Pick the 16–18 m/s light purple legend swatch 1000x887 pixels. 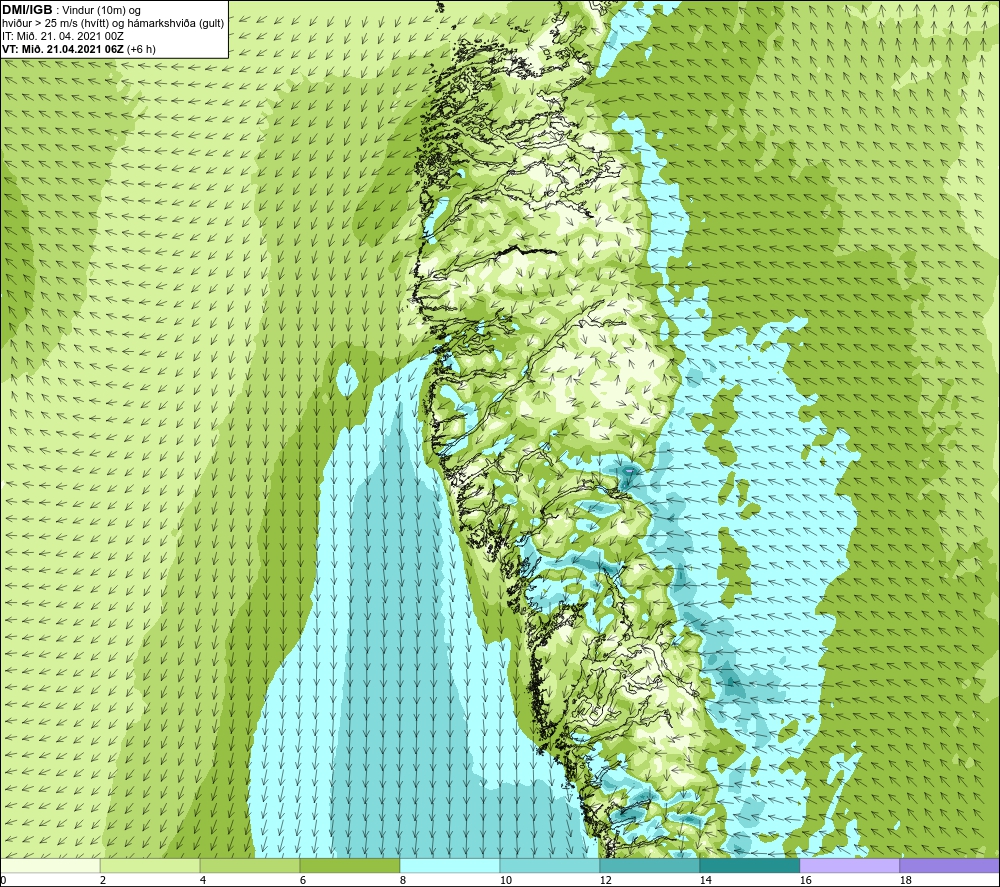tap(849, 865)
